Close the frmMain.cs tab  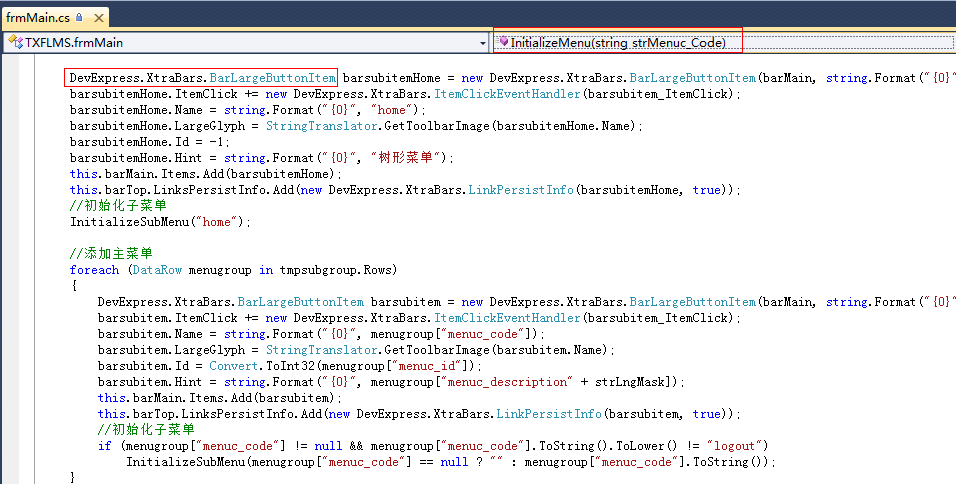[x=99, y=18]
